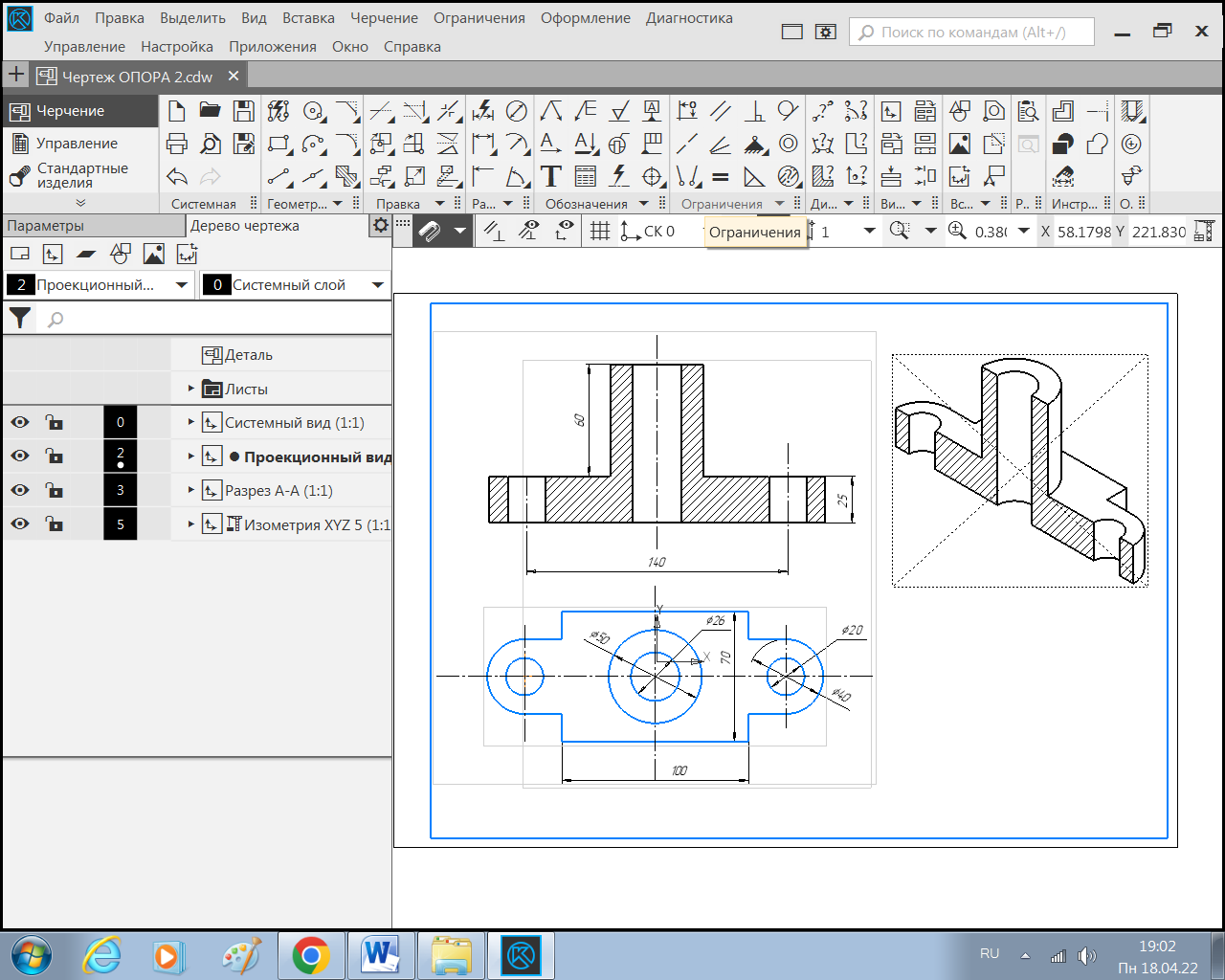Toggle lock on Изометрия XYZ row
Image resolution: width=1225 pixels, height=980 pixels.
(55, 523)
